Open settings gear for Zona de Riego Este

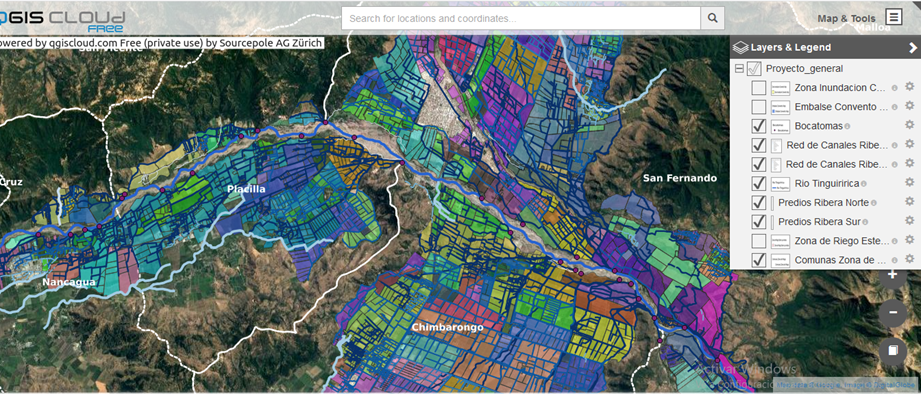pyautogui.click(x=910, y=240)
